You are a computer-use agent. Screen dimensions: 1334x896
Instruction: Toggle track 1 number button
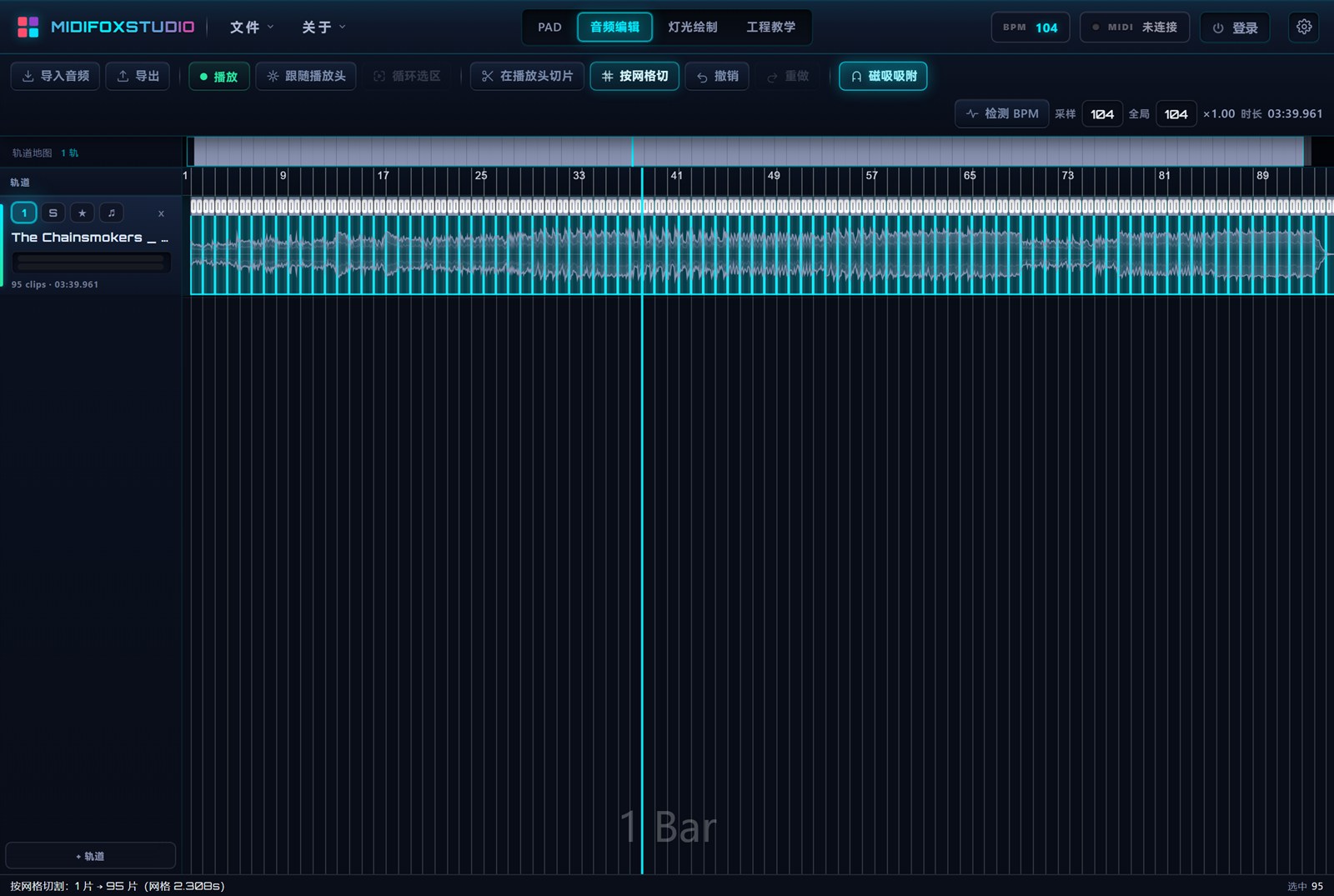tap(24, 213)
